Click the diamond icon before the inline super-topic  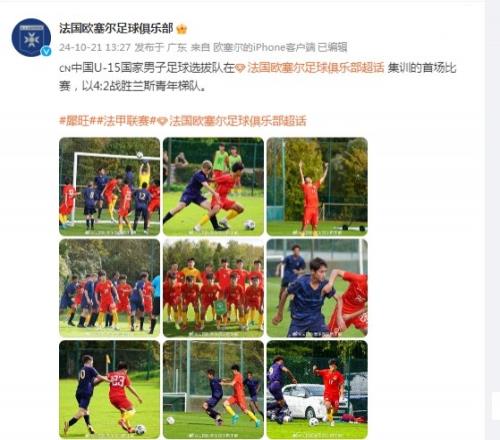240,68
